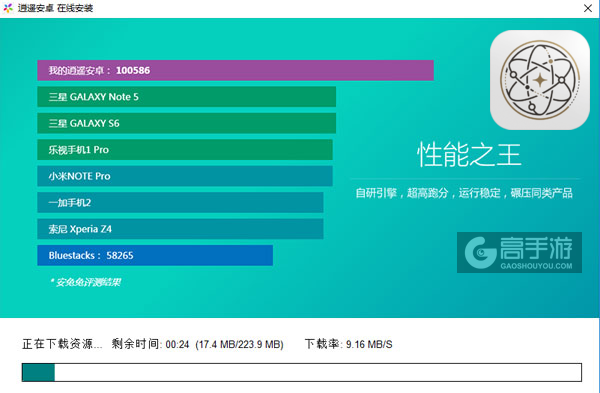The image size is (600, 393).
Task: Click the 逍遥安卓 在线安装 window title
Action: (55, 8)
